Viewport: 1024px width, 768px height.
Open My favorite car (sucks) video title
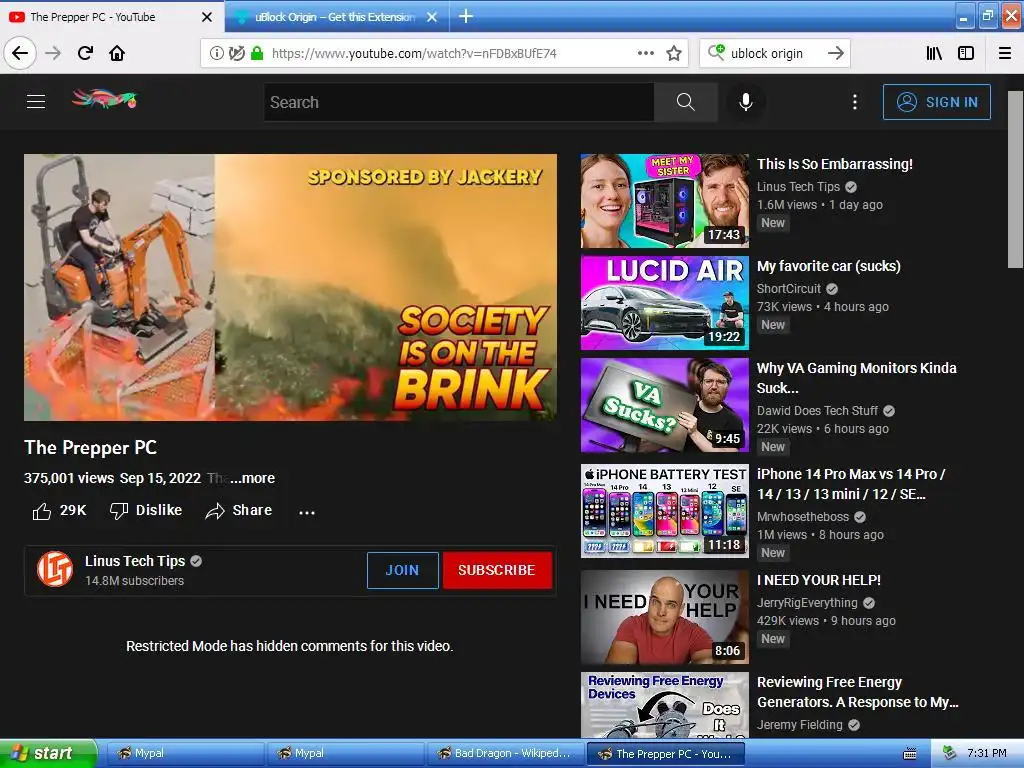tap(829, 266)
